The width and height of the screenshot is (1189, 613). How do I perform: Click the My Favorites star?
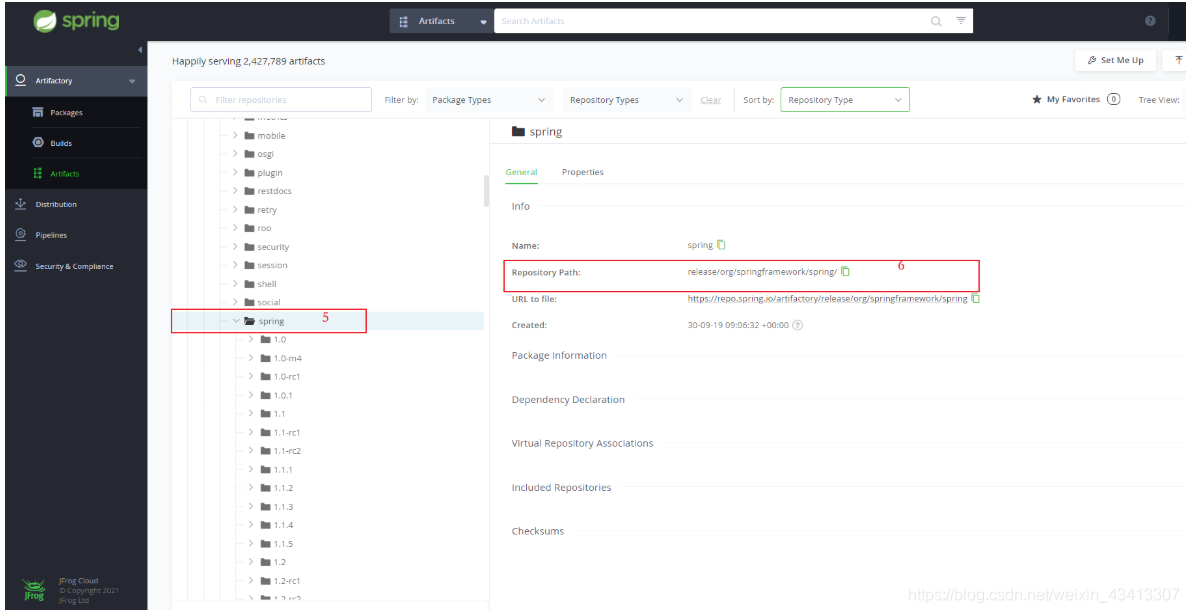pos(1037,99)
